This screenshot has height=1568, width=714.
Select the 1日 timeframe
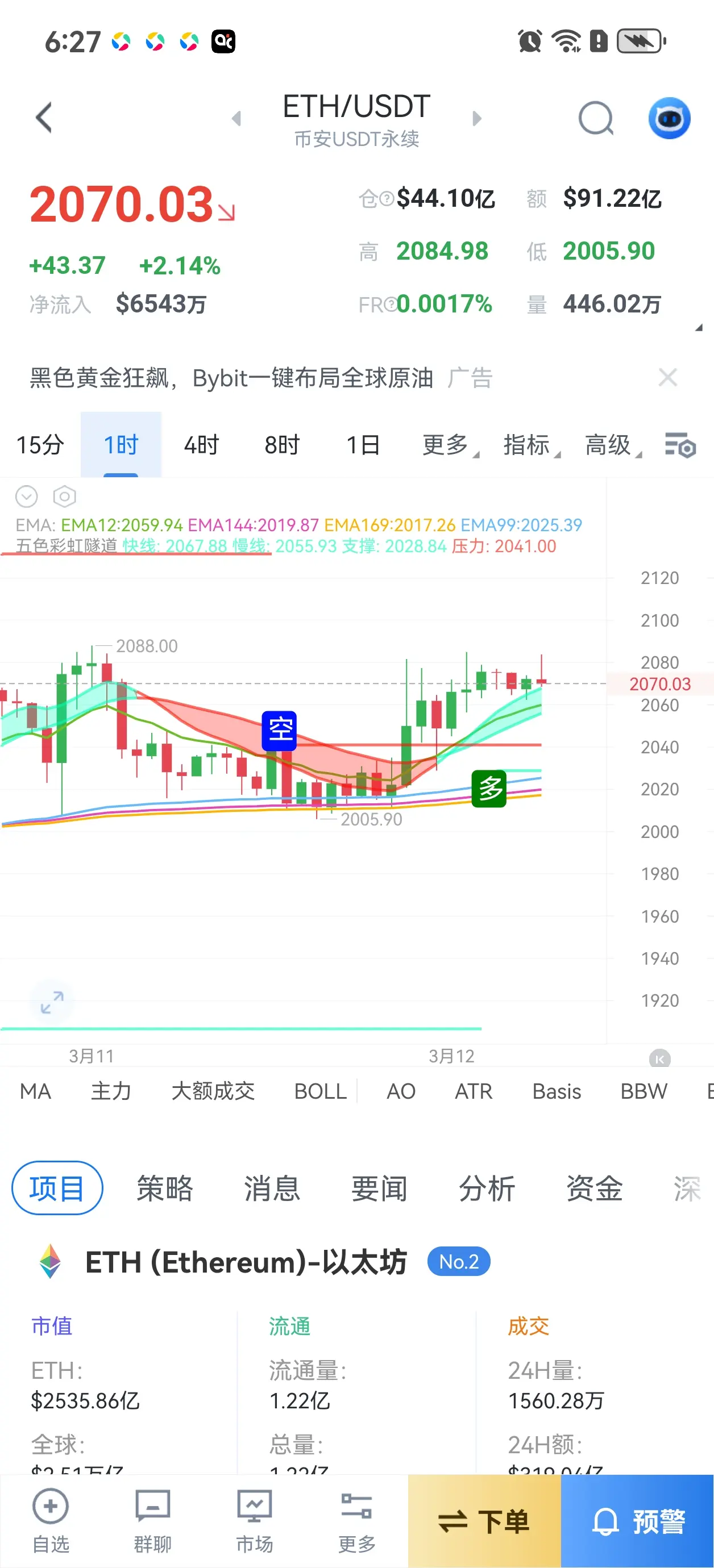point(363,445)
